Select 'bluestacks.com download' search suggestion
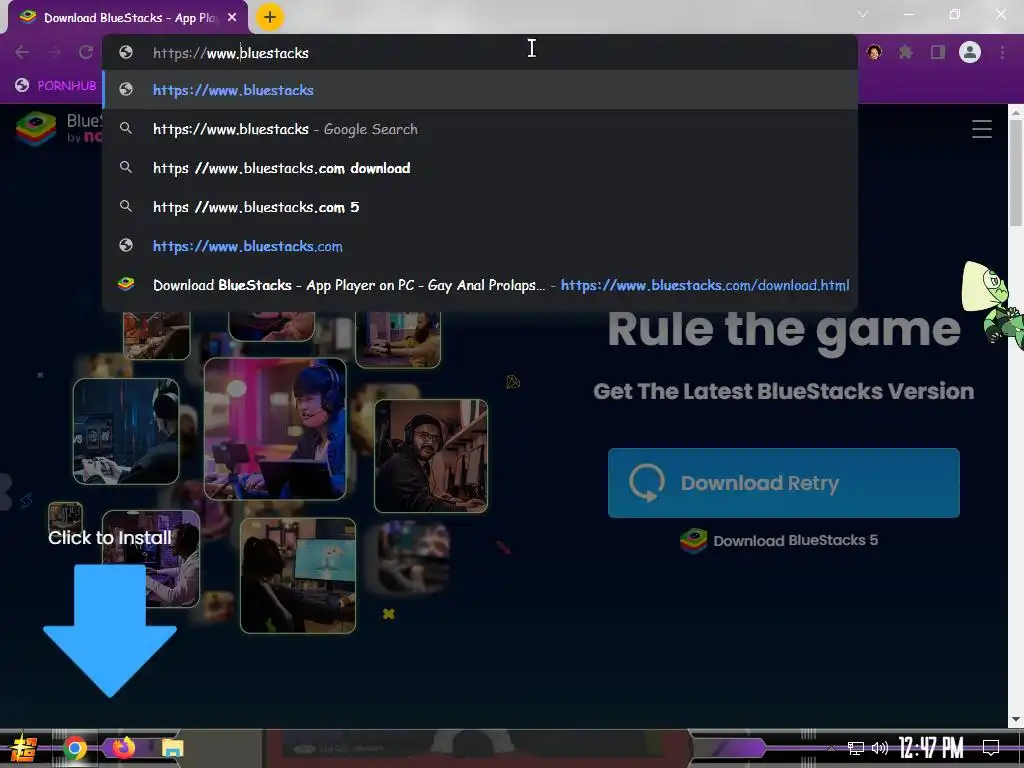 tap(479, 168)
